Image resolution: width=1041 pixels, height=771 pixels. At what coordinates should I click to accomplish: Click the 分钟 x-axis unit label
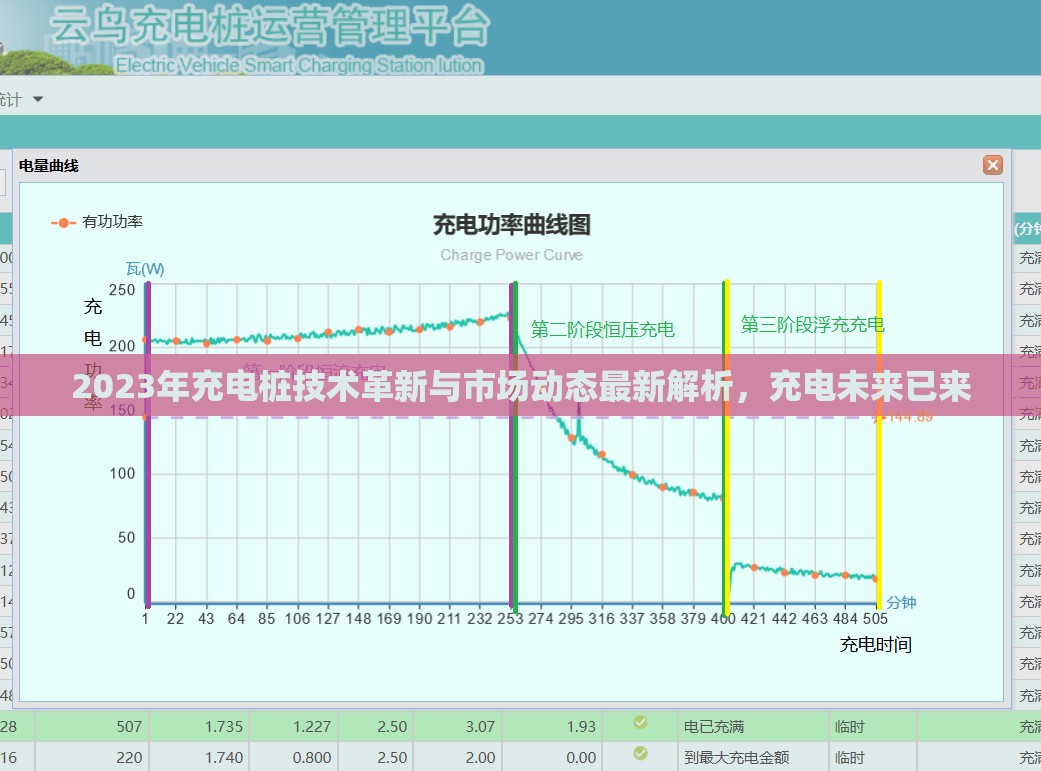coord(901,602)
